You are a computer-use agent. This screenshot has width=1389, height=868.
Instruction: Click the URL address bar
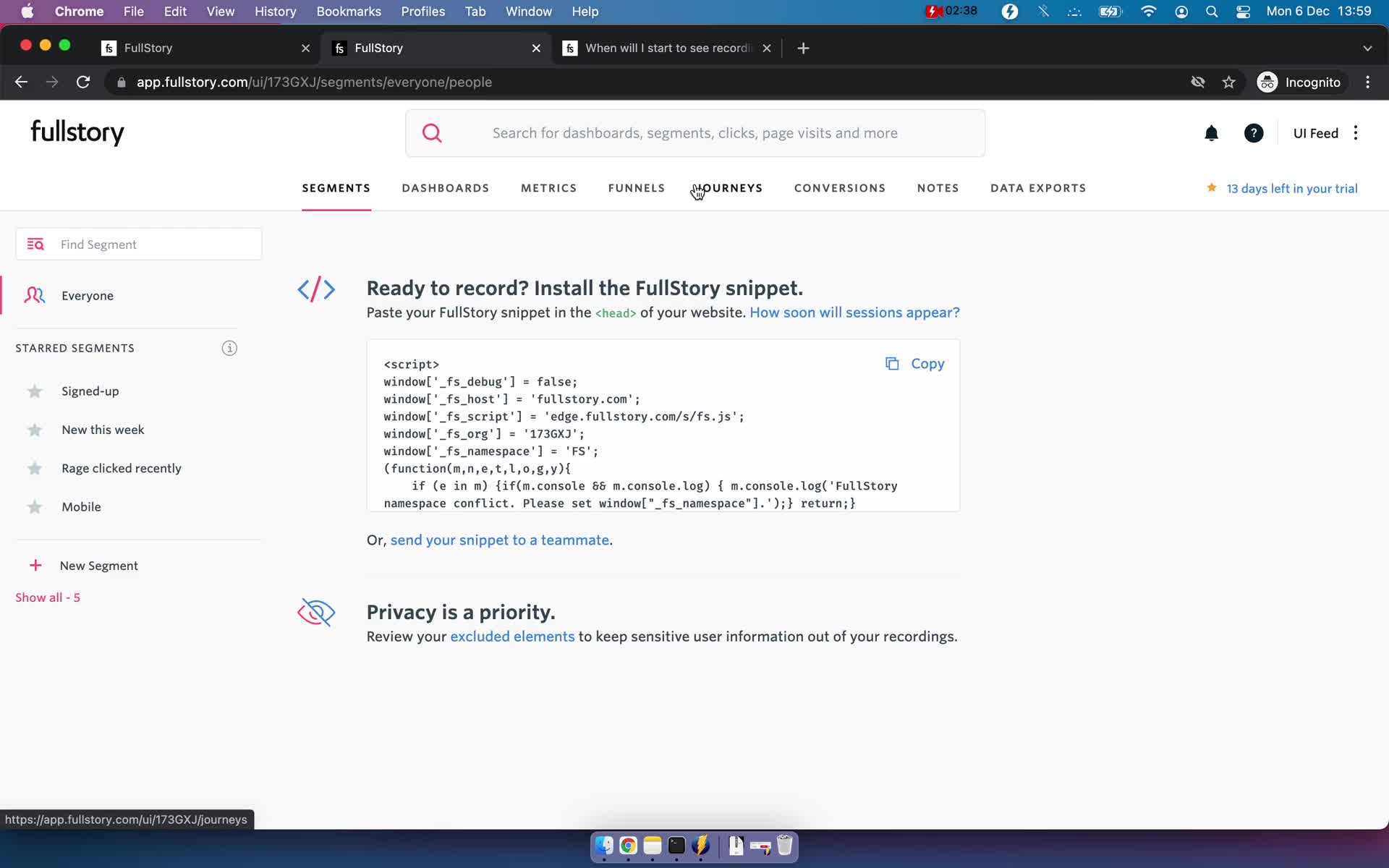[x=644, y=82]
